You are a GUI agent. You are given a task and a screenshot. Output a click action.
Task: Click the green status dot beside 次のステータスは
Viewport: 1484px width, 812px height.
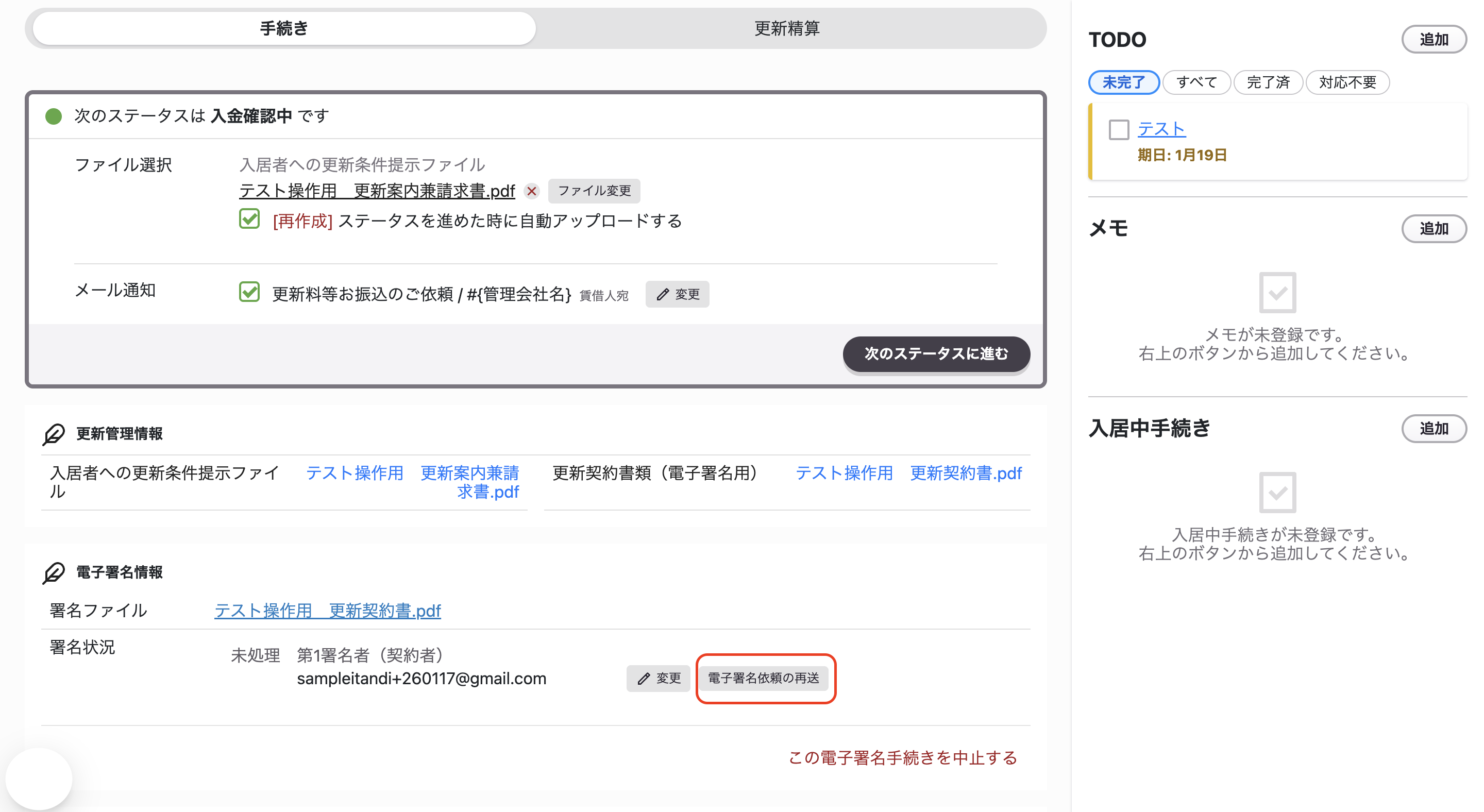click(x=54, y=116)
